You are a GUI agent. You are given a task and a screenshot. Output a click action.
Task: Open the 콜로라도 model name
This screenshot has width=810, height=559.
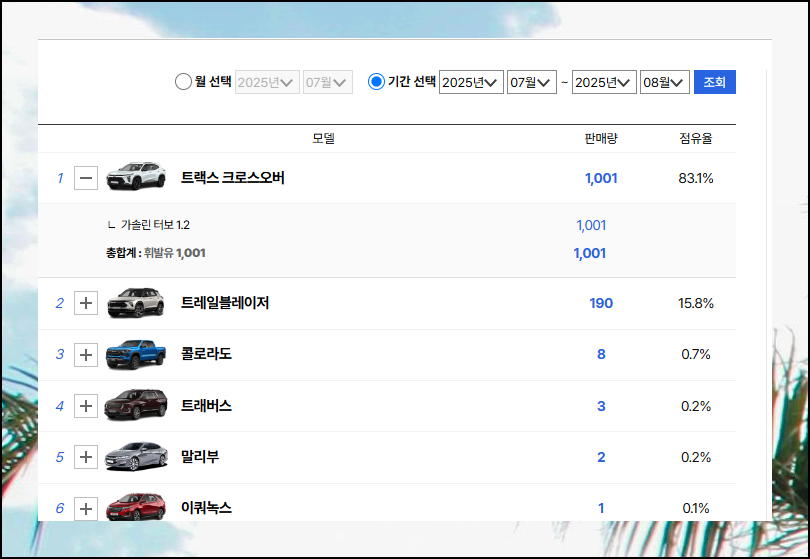pos(206,354)
